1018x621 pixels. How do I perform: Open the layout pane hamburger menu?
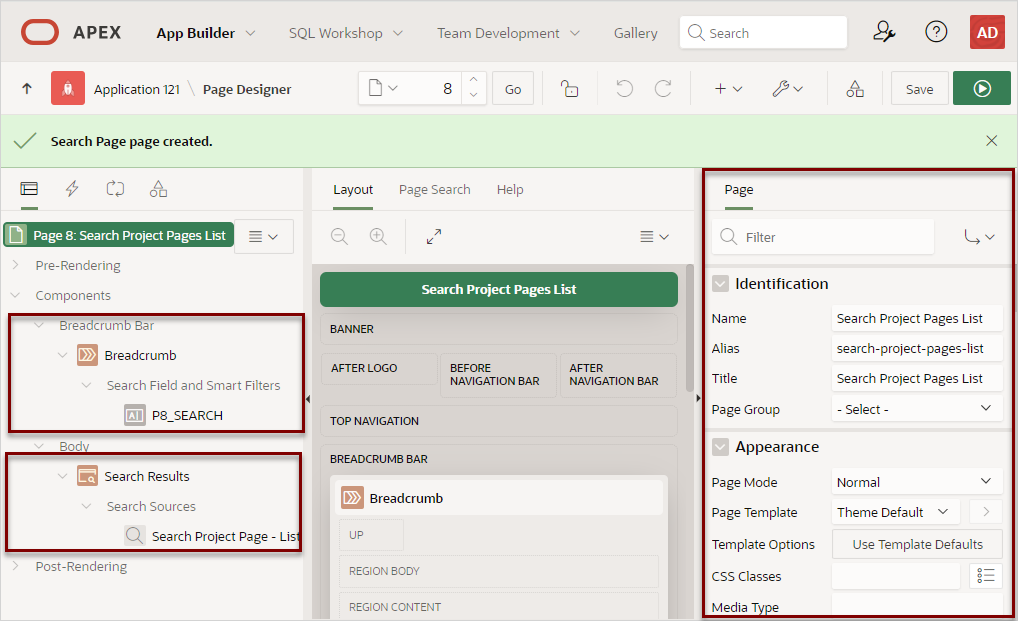click(x=654, y=237)
